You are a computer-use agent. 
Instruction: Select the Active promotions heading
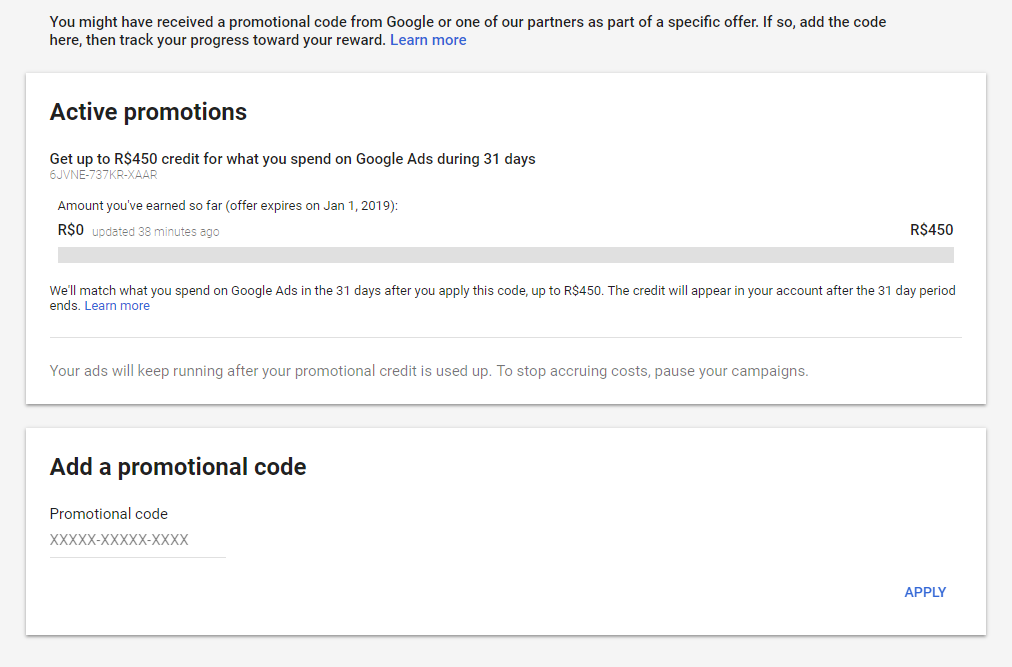148,112
